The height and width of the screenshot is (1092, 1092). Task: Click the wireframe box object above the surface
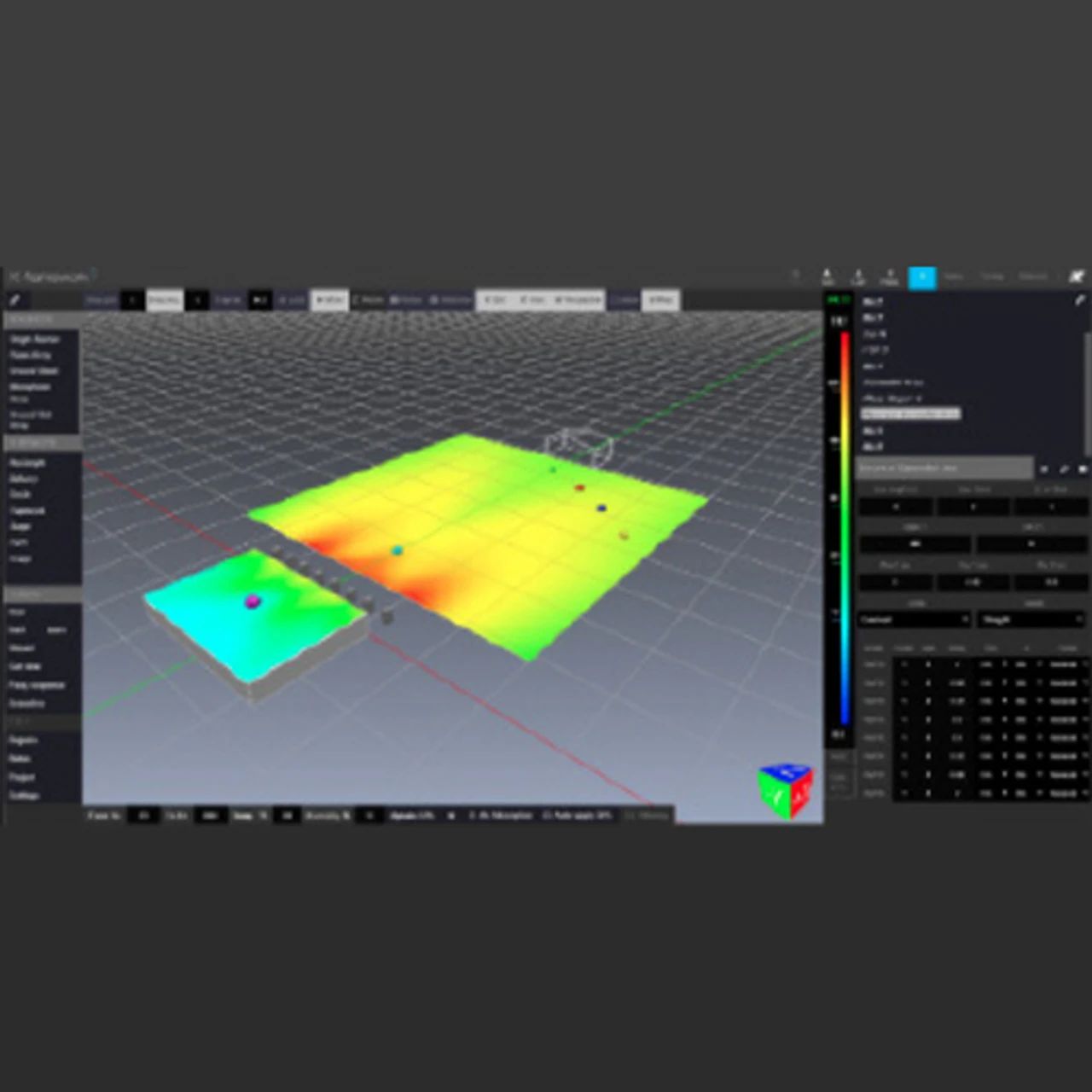click(578, 444)
